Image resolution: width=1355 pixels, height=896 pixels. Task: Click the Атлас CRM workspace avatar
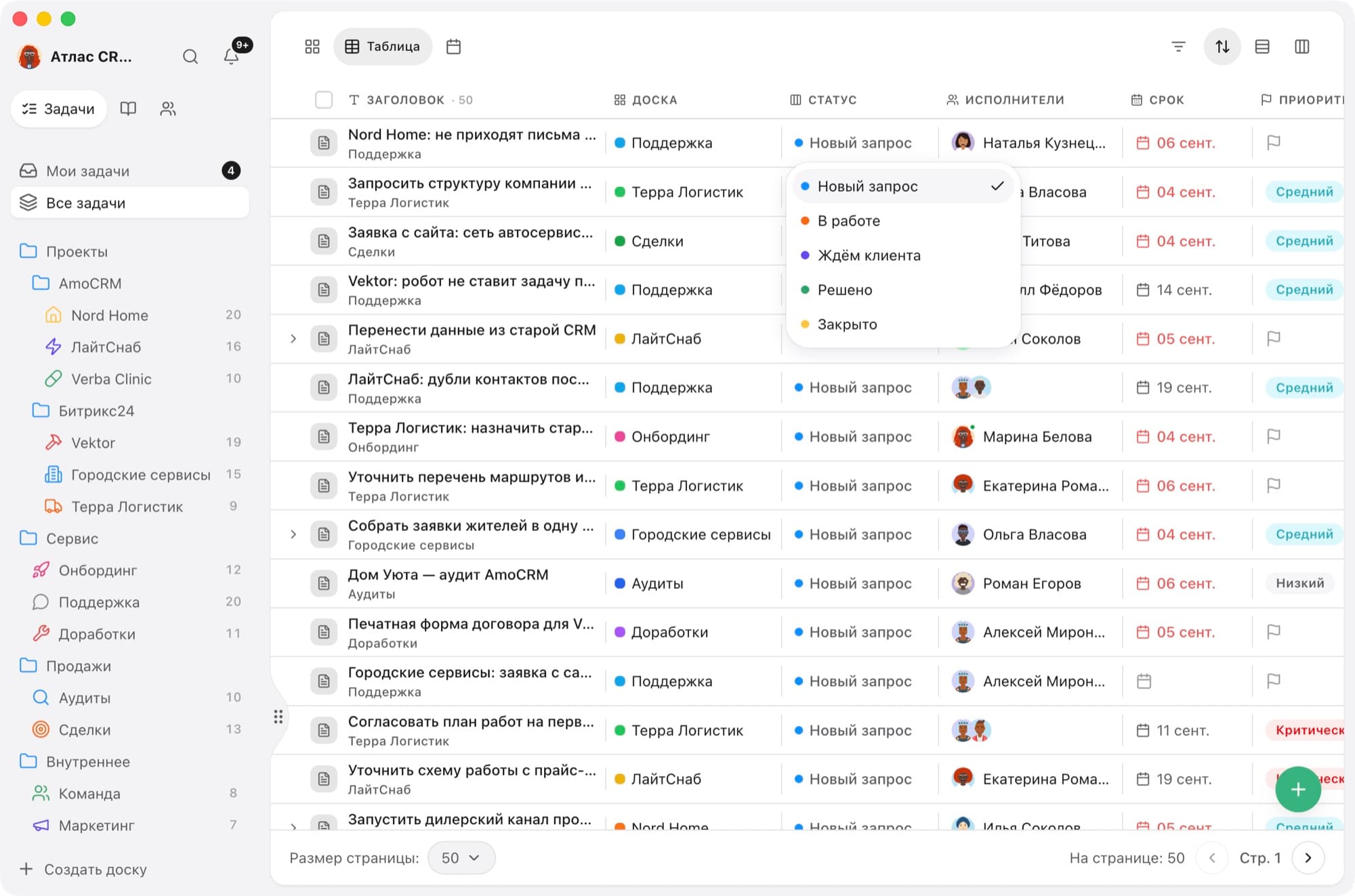click(x=29, y=57)
